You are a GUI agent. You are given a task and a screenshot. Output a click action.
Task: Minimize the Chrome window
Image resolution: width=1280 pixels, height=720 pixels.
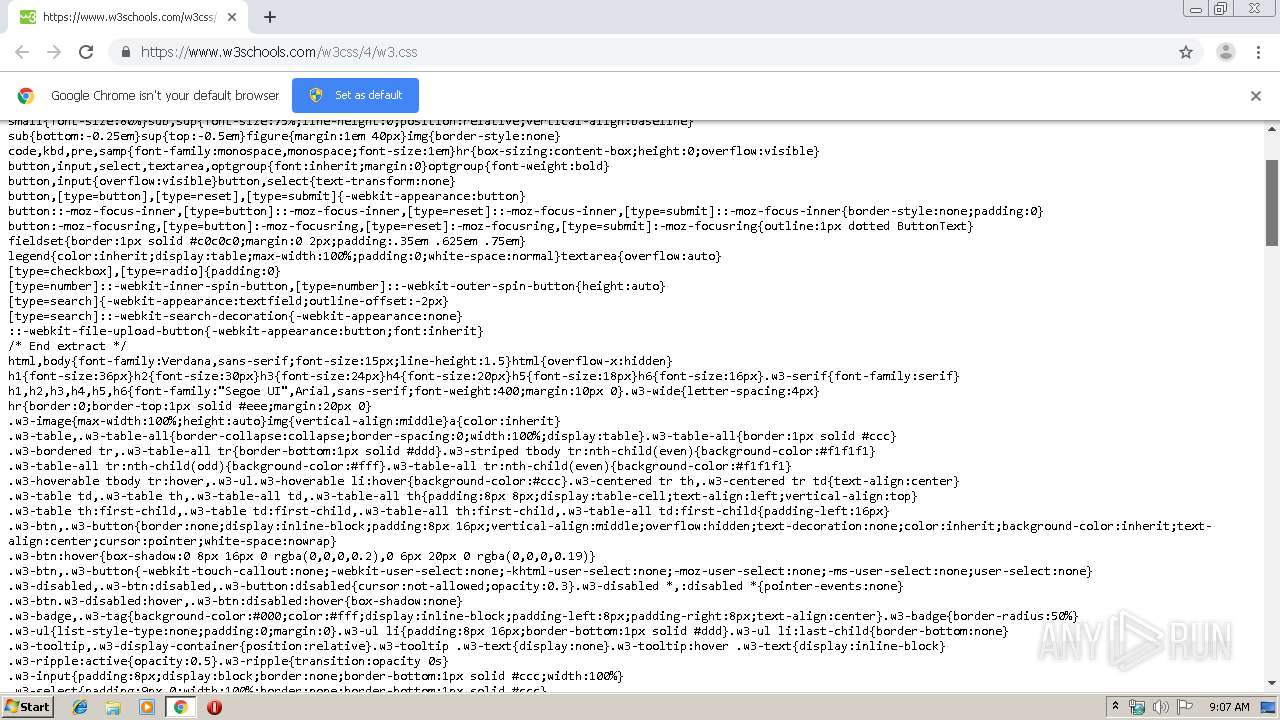pos(1195,9)
